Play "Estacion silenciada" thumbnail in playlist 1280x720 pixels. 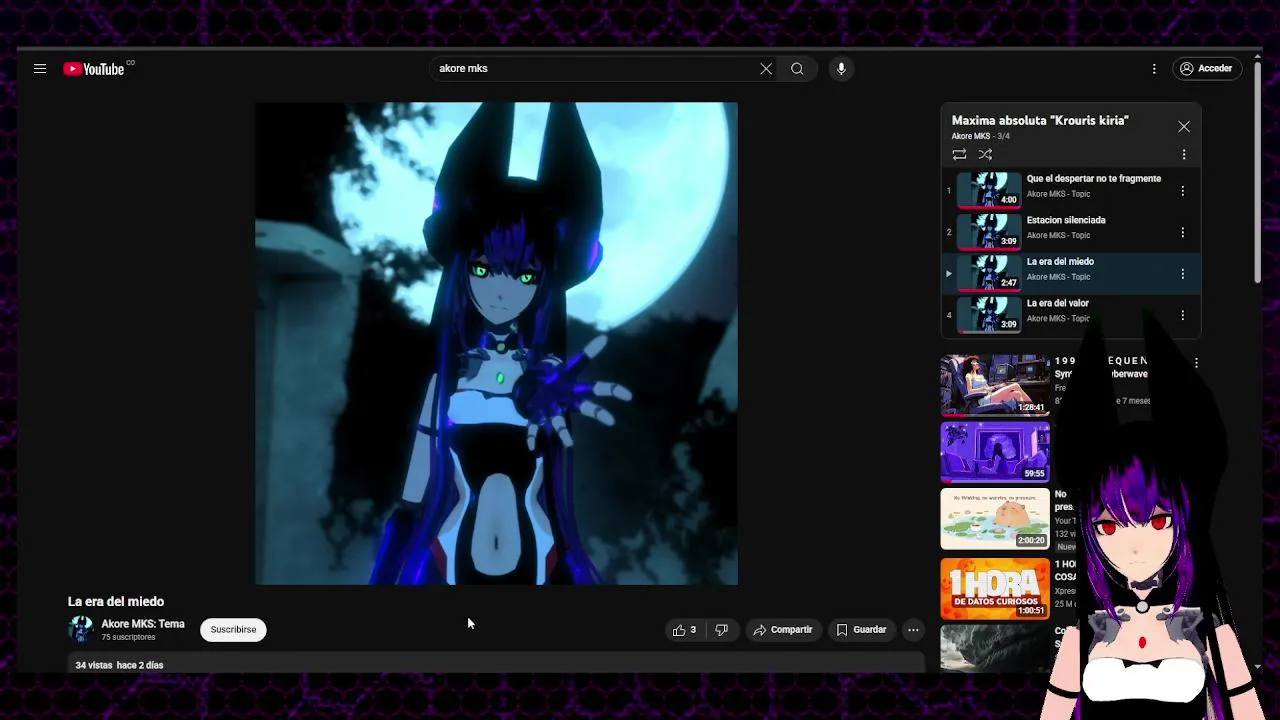[x=988, y=231]
